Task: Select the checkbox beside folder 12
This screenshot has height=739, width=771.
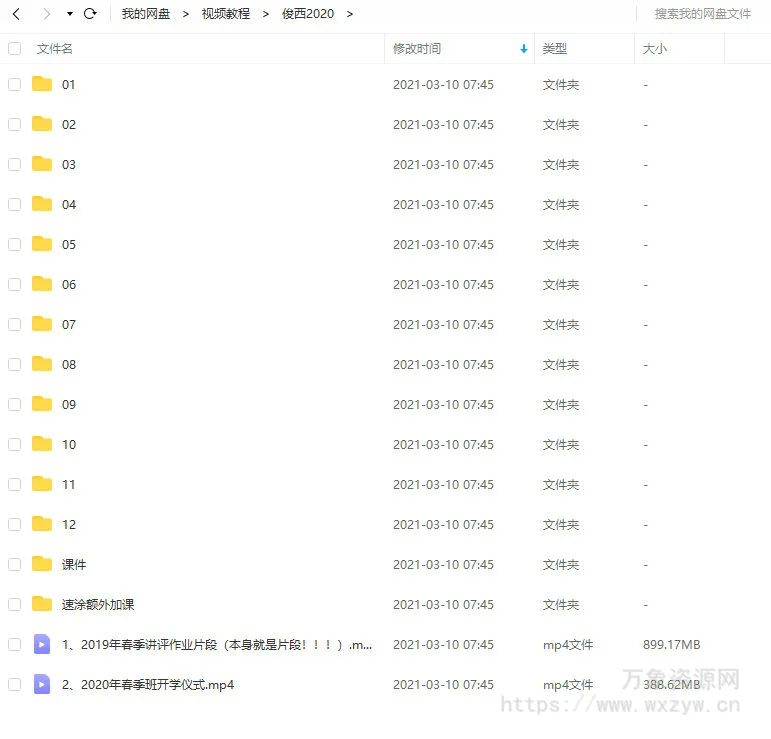Action: [15, 524]
